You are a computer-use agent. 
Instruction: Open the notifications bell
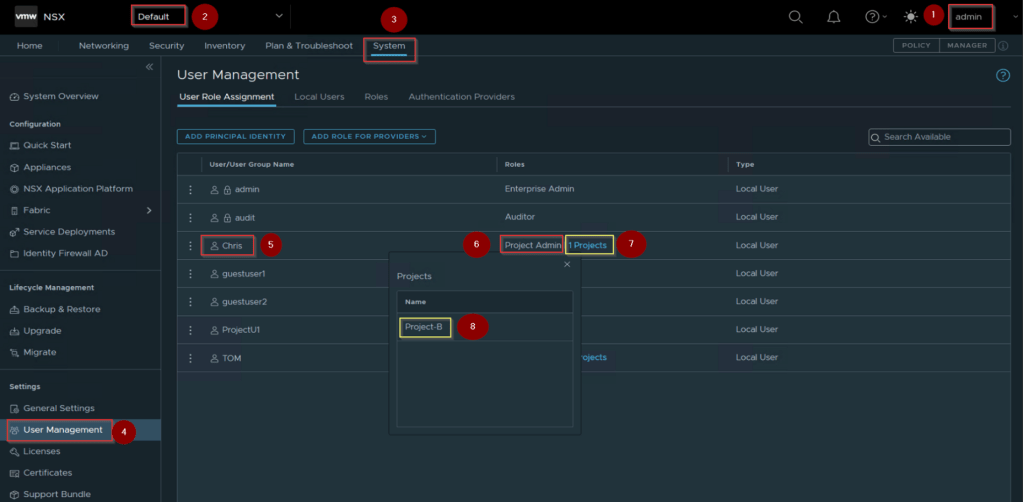[834, 17]
